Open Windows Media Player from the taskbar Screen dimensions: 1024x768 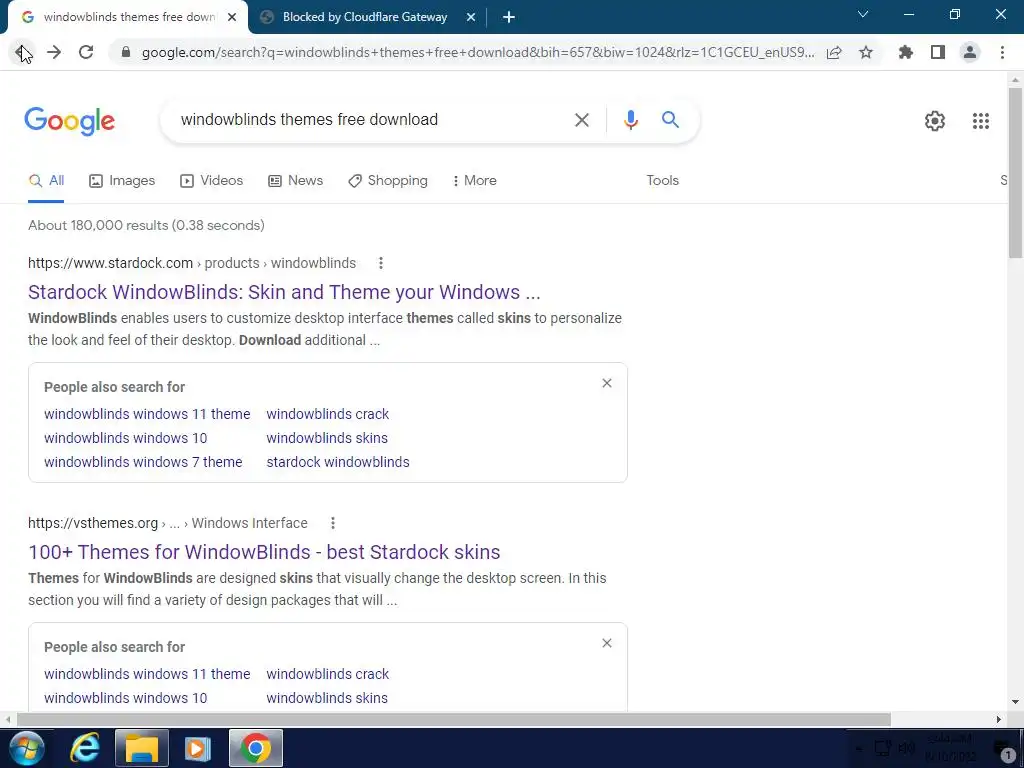coord(198,748)
